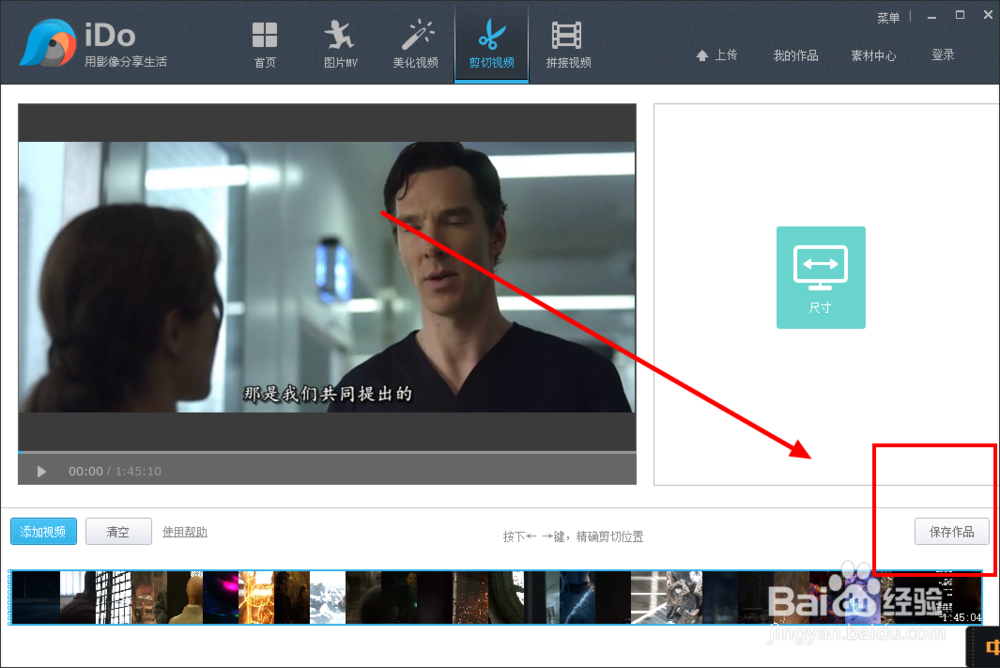Image resolution: width=1000 pixels, height=668 pixels.
Task: Open the 菜单 menu
Action: (x=888, y=18)
